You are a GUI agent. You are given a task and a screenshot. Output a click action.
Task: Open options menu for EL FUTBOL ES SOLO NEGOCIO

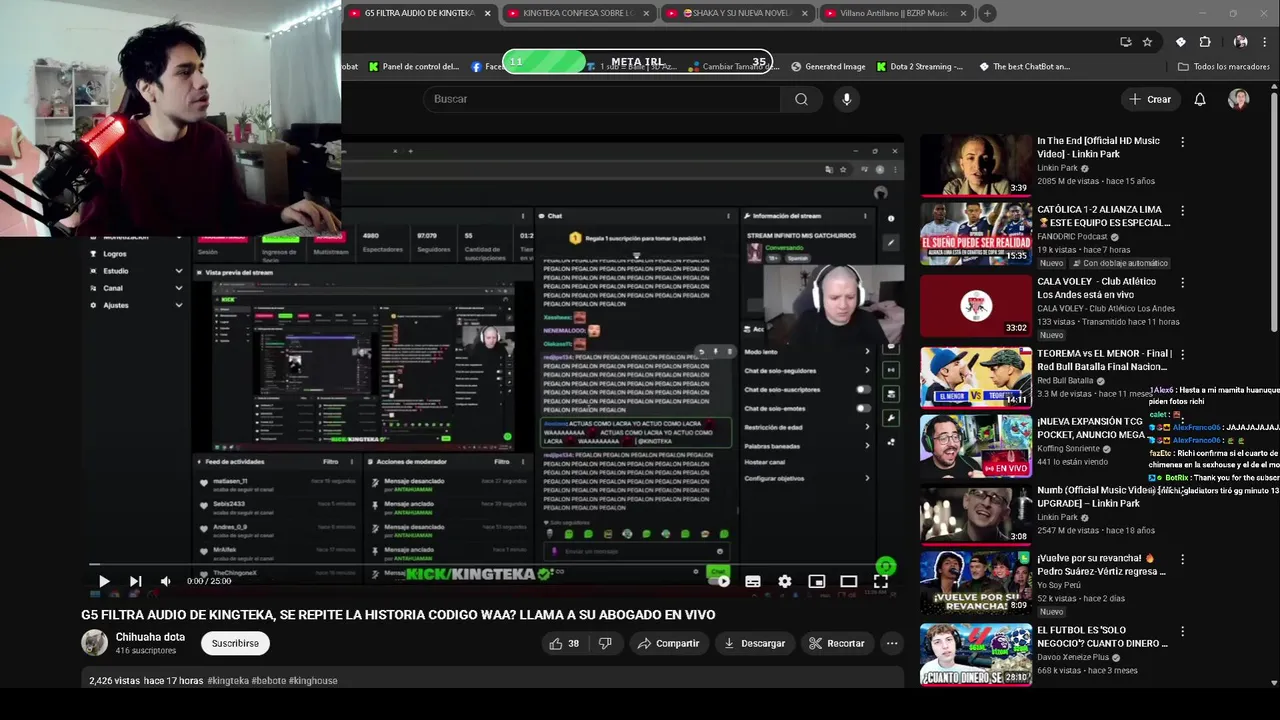click(x=1182, y=632)
